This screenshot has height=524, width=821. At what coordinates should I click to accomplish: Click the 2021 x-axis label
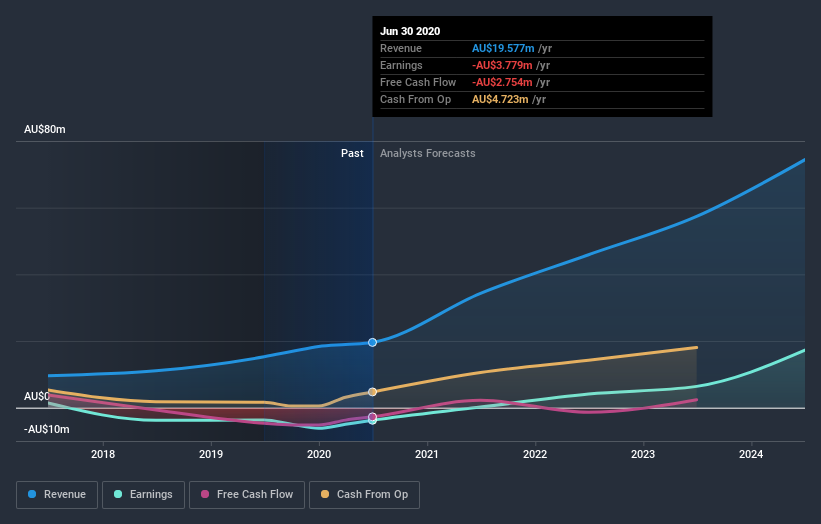(427, 454)
